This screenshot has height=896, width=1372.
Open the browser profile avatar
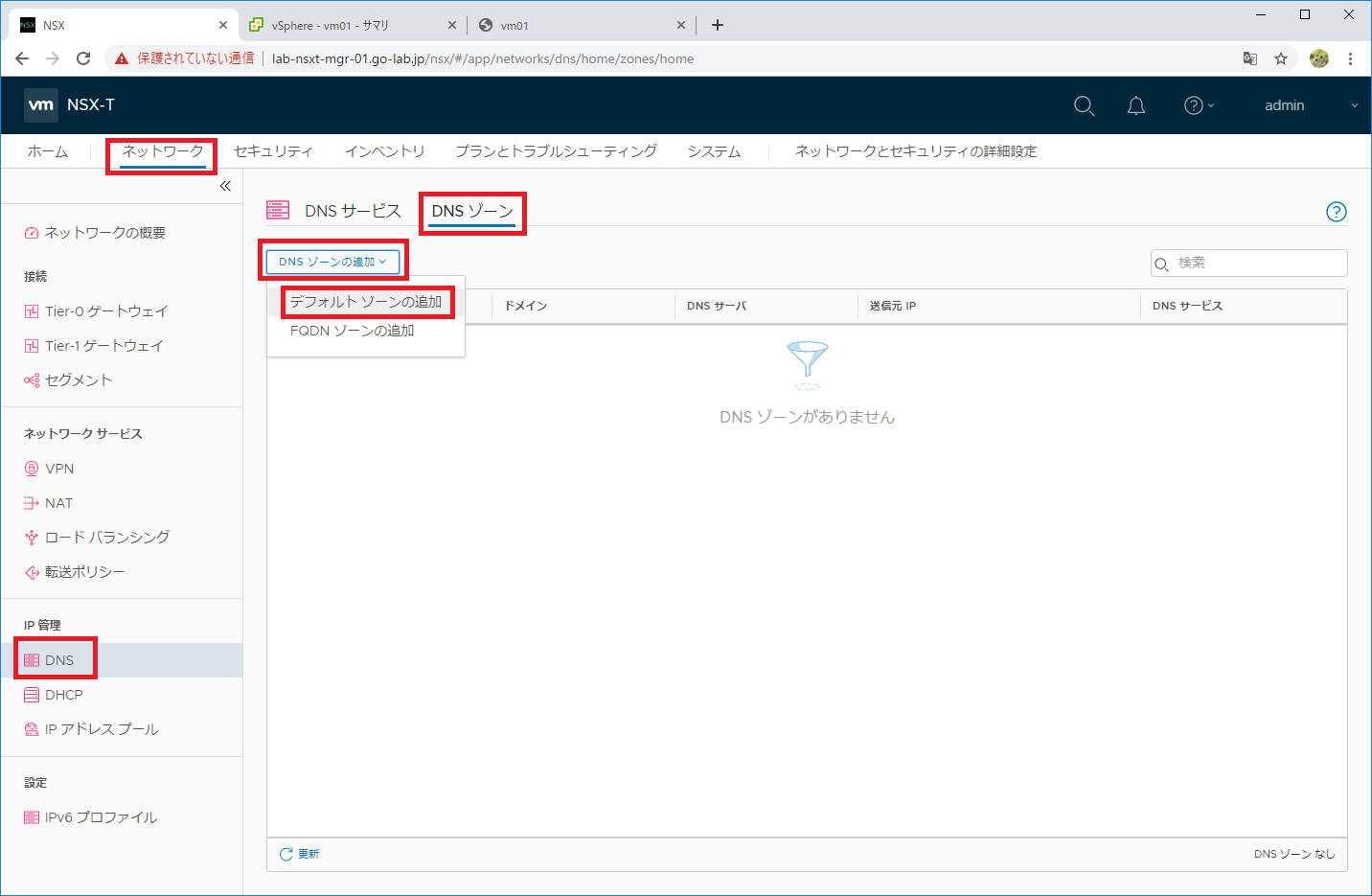[1319, 58]
